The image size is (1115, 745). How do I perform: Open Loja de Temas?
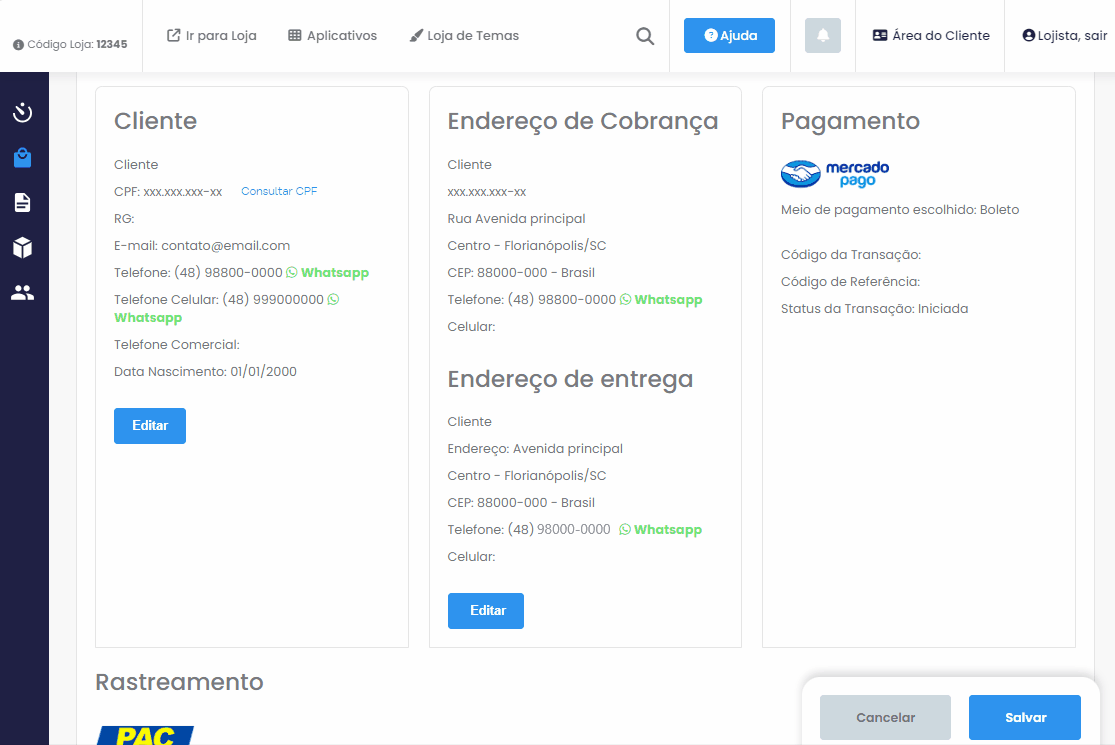click(x=464, y=36)
